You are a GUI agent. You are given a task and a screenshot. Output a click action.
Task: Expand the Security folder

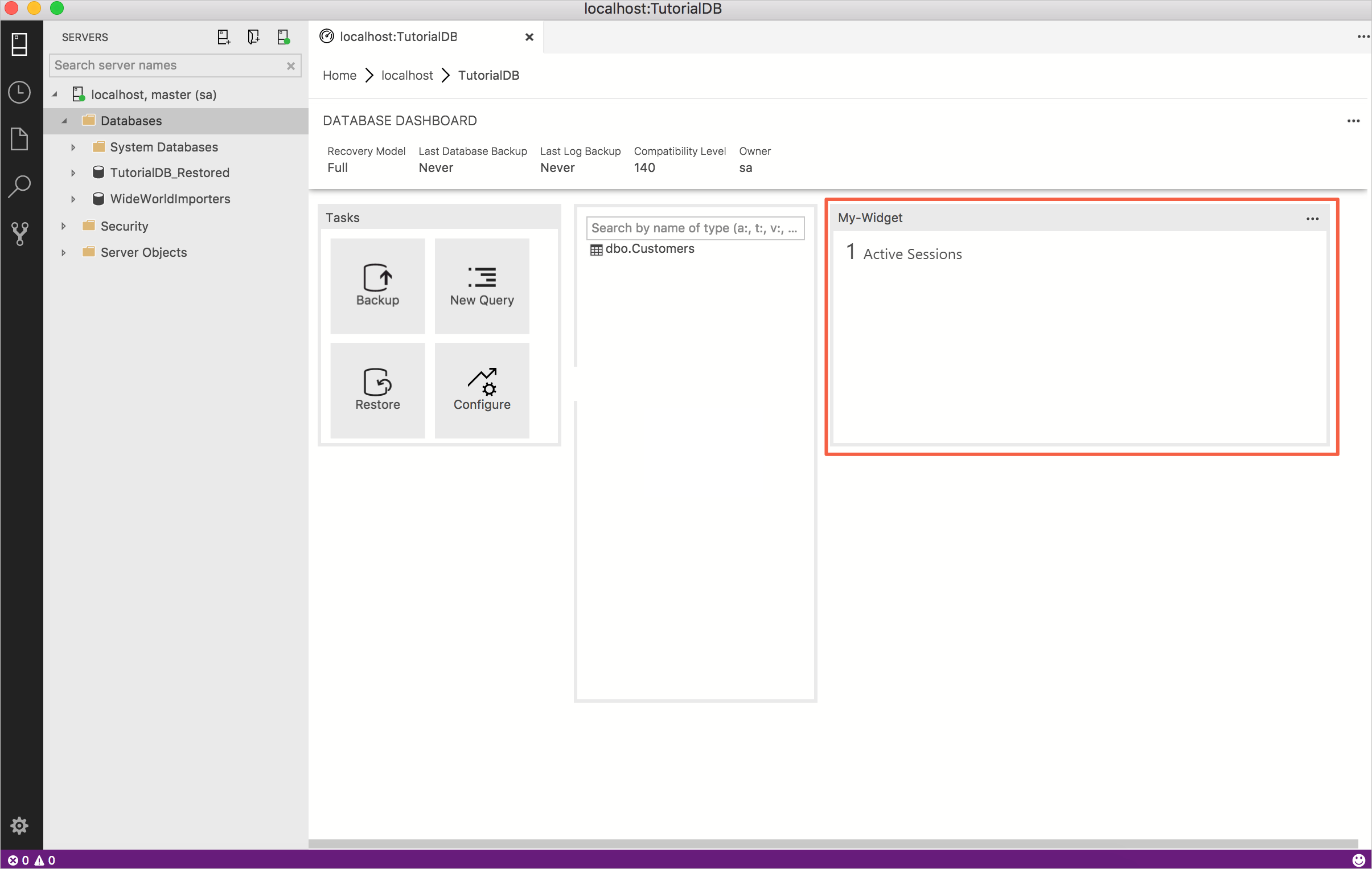coord(63,225)
